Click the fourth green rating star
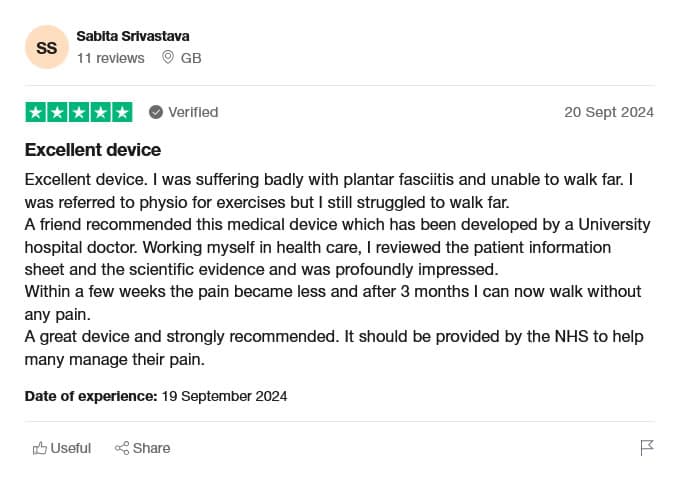The width and height of the screenshot is (680, 477). click(x=100, y=112)
